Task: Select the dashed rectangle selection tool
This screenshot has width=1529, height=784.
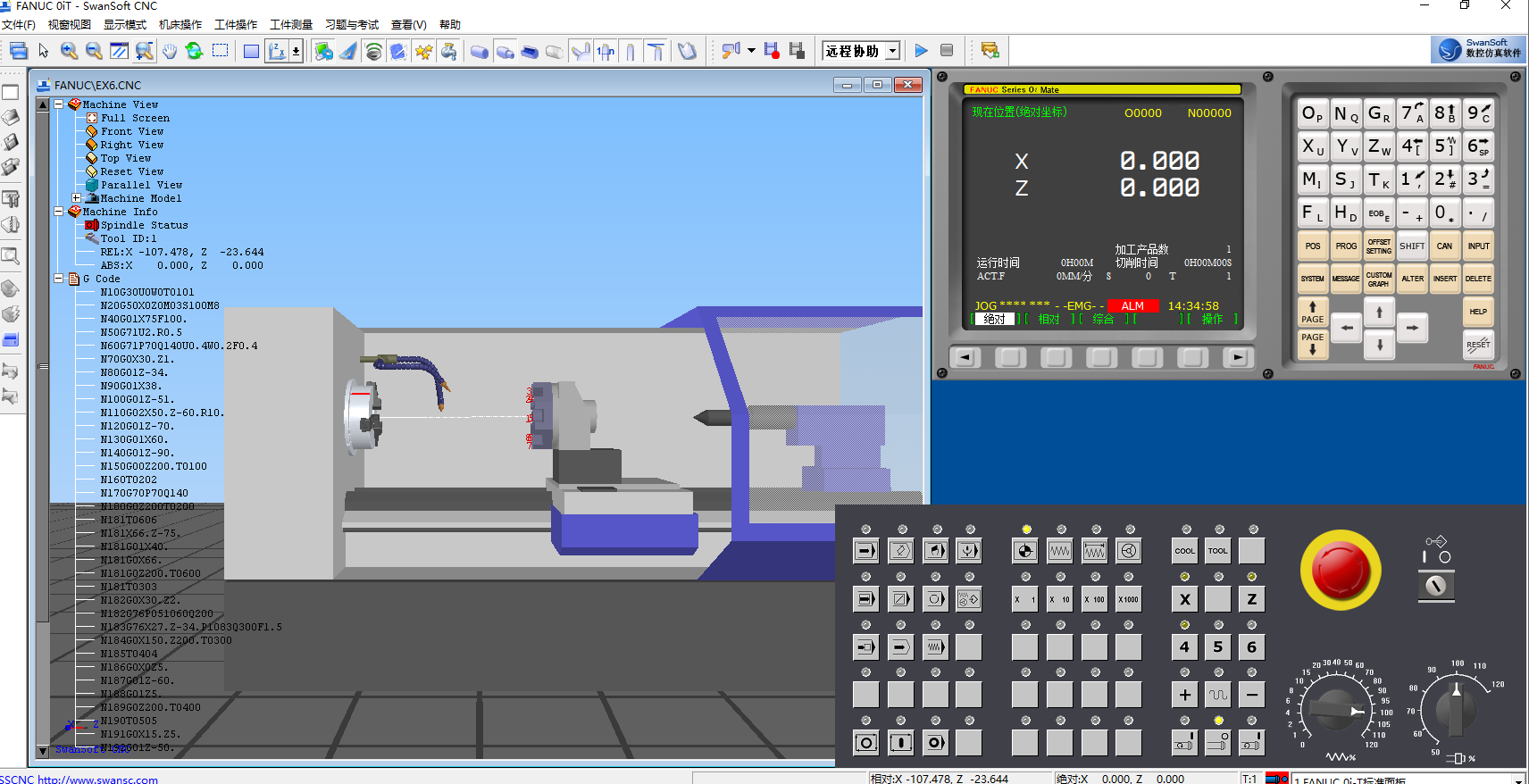Action: pos(221,51)
